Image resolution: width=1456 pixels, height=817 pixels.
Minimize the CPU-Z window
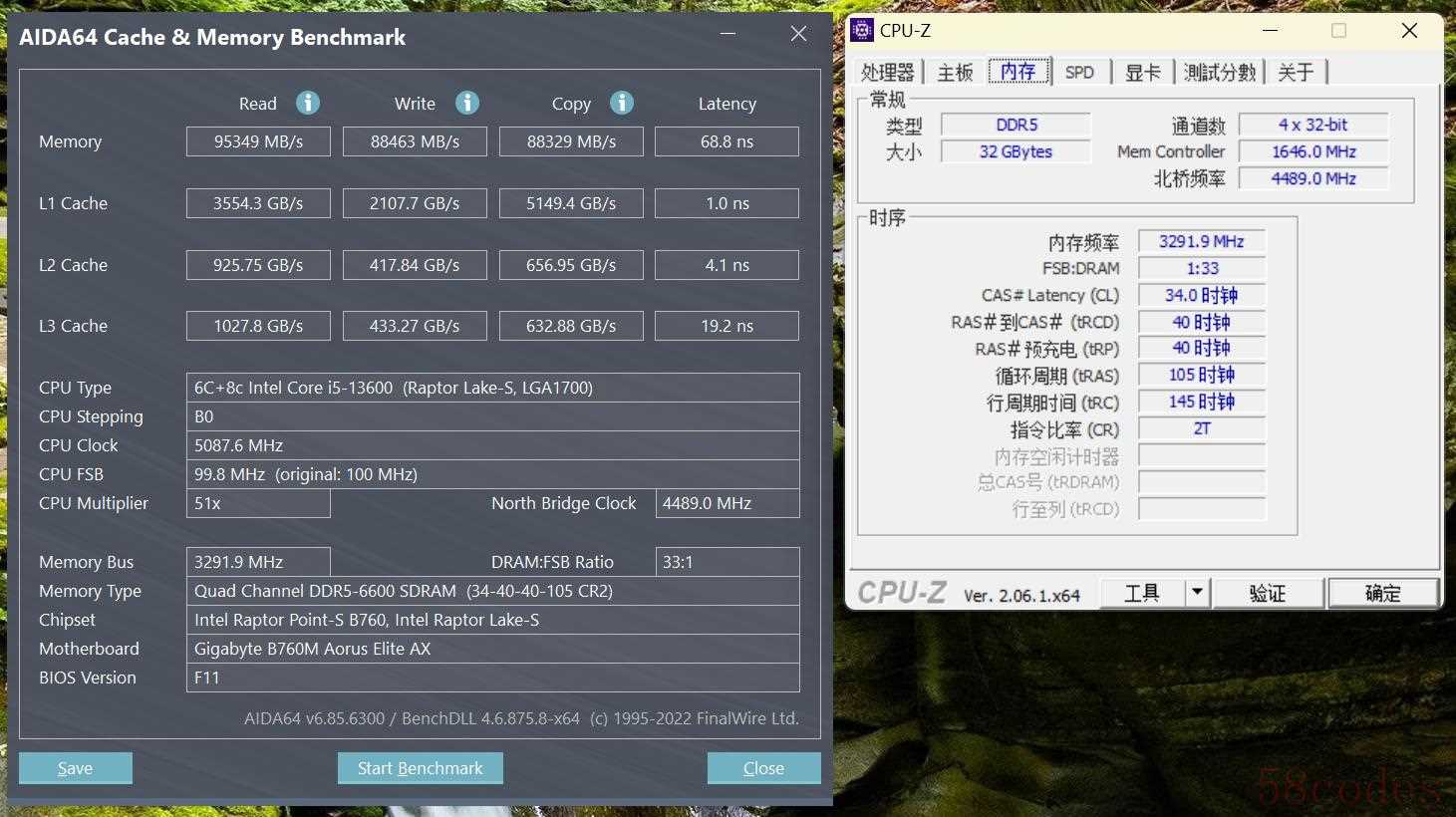pyautogui.click(x=1270, y=31)
